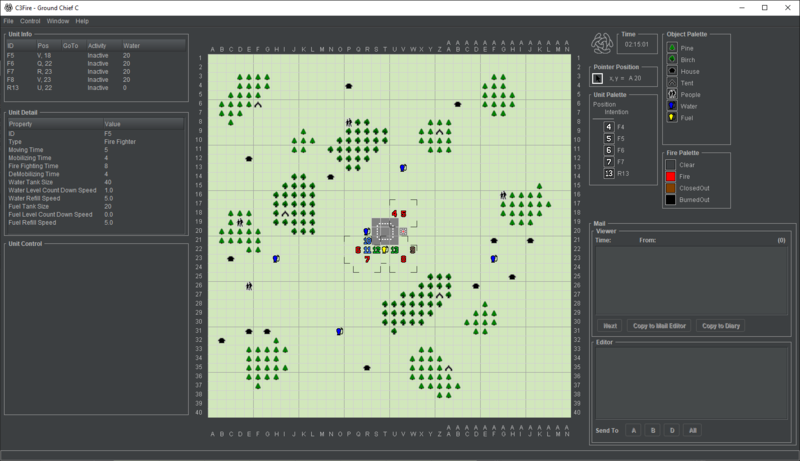Select the Pine tree object icon

tap(672, 47)
